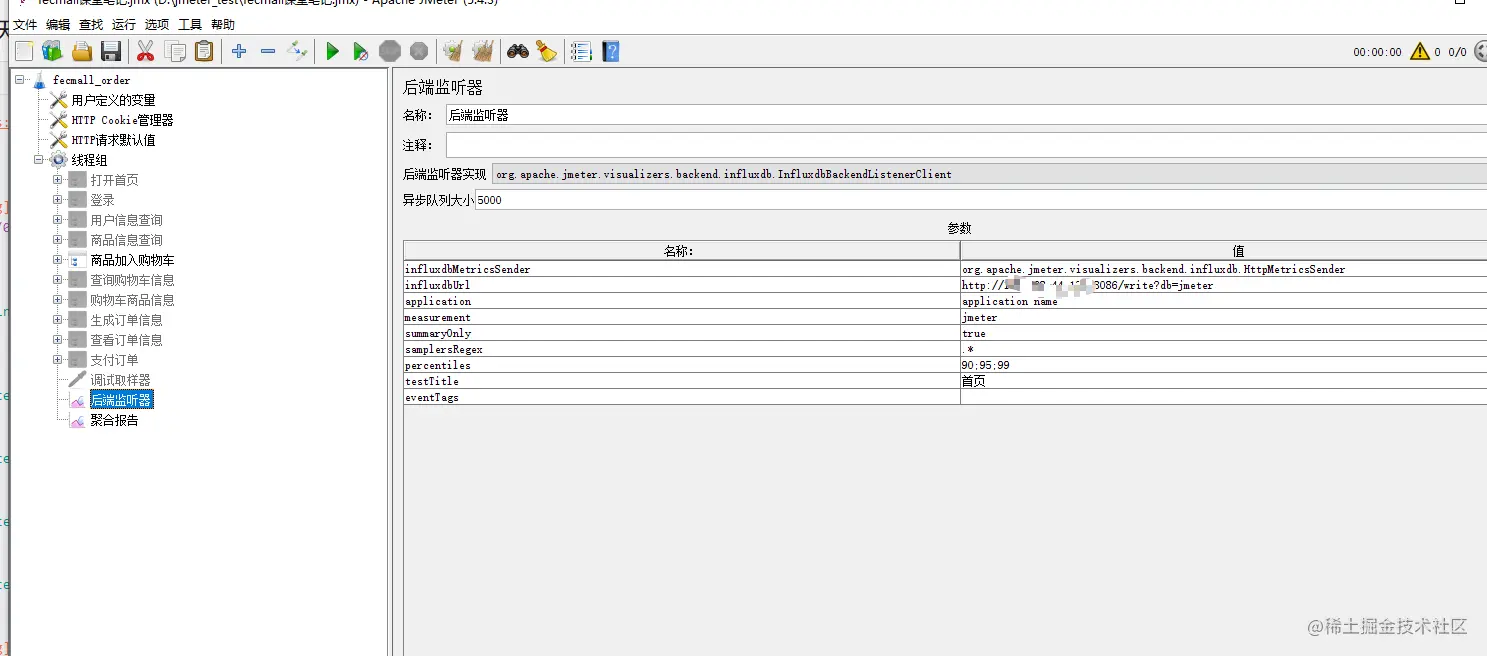
Task: Expand the 登录 tree node
Action: pyautogui.click(x=58, y=200)
